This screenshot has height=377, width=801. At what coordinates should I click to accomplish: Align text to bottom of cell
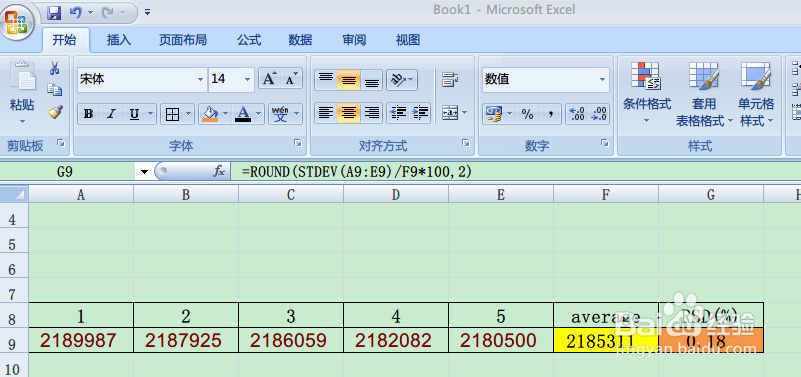pyautogui.click(x=371, y=80)
